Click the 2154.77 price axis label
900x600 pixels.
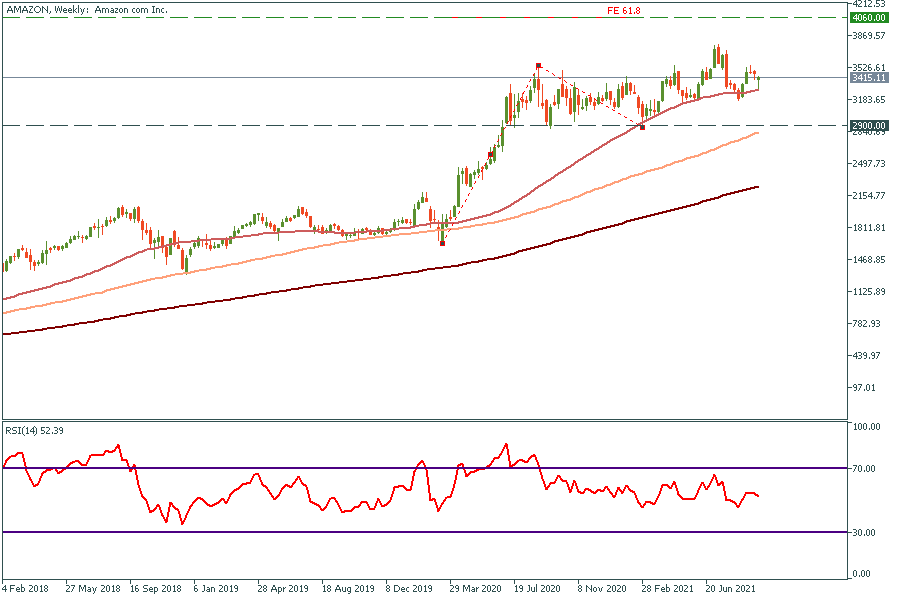tap(867, 196)
